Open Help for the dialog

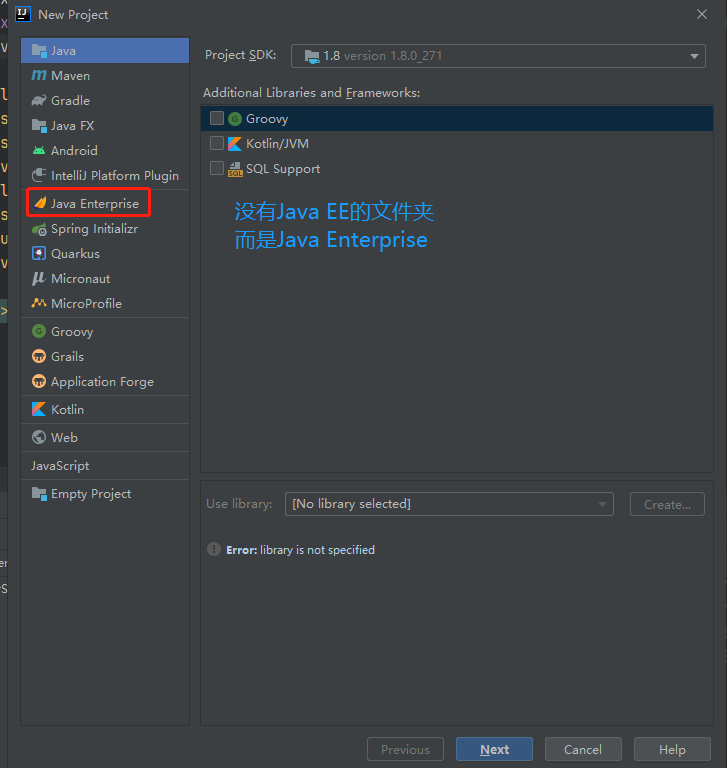(672, 749)
